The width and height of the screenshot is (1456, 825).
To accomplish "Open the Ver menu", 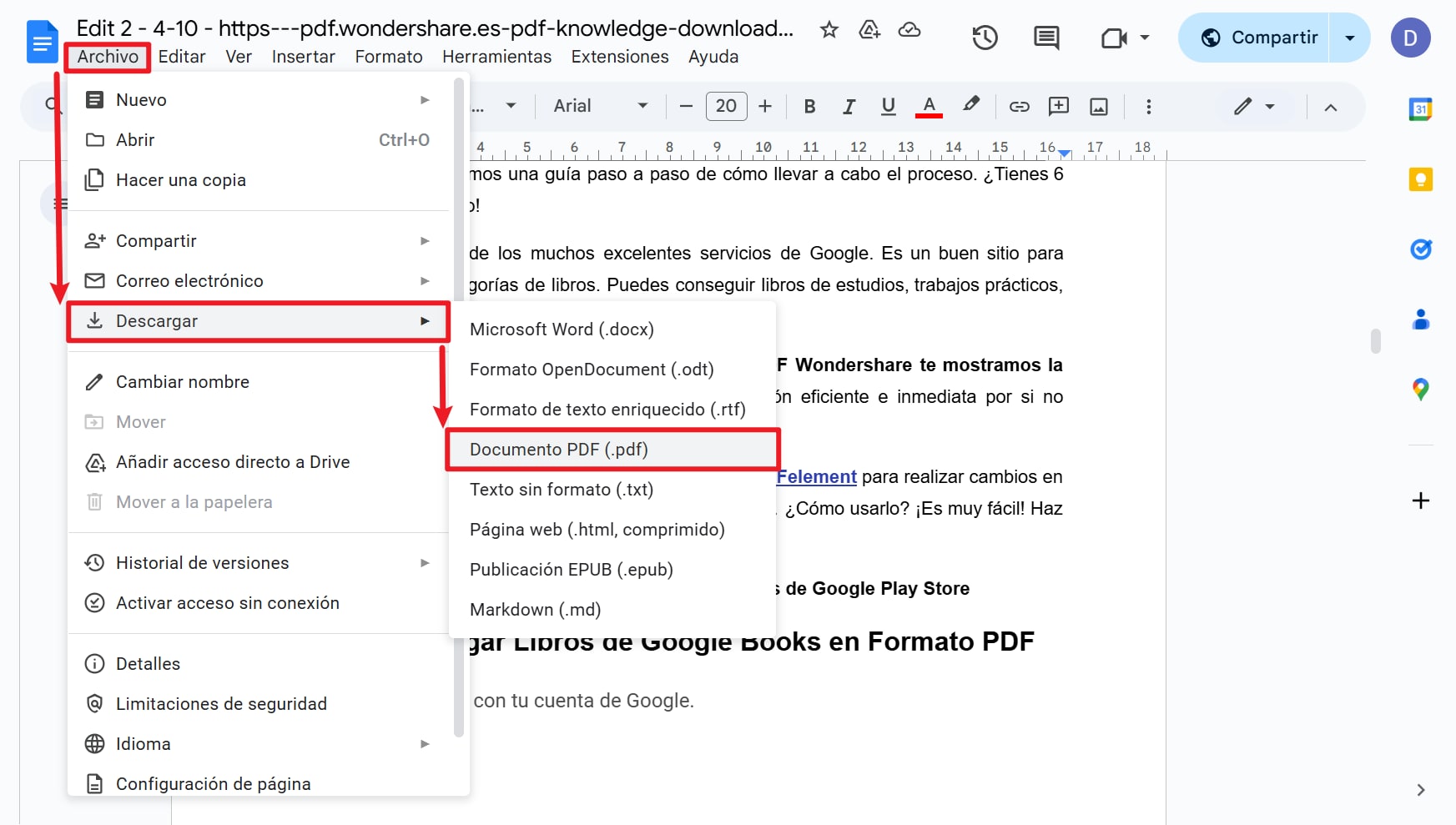I will (x=239, y=57).
